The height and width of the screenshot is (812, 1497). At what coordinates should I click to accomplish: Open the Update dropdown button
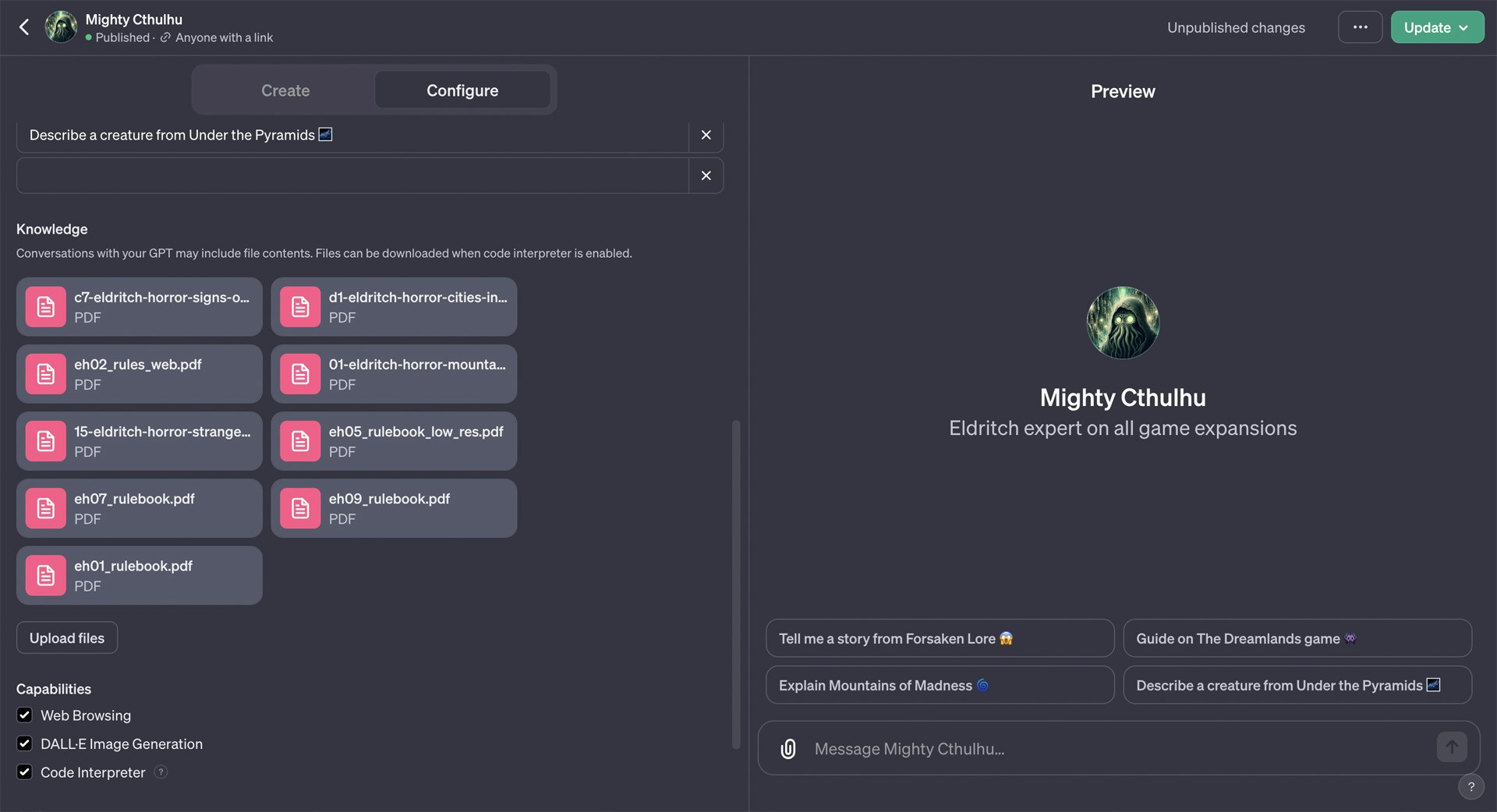tap(1437, 27)
